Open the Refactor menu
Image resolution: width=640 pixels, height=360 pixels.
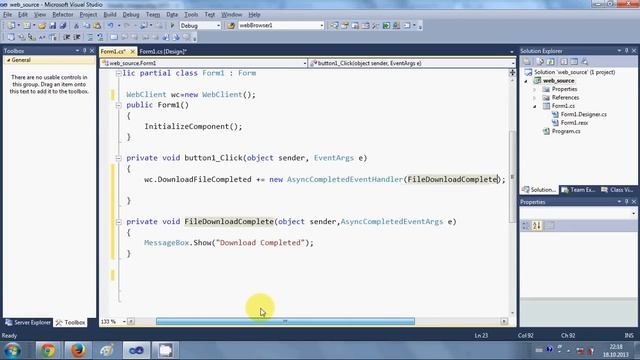[x=63, y=14]
